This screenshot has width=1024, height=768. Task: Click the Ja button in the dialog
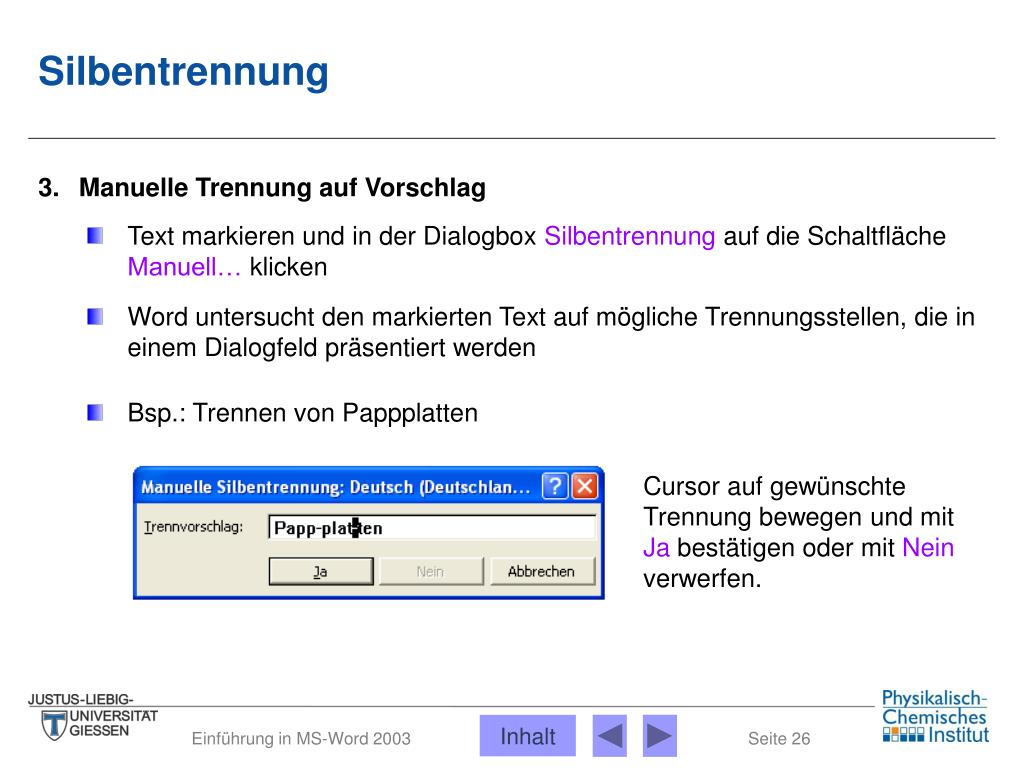point(321,571)
